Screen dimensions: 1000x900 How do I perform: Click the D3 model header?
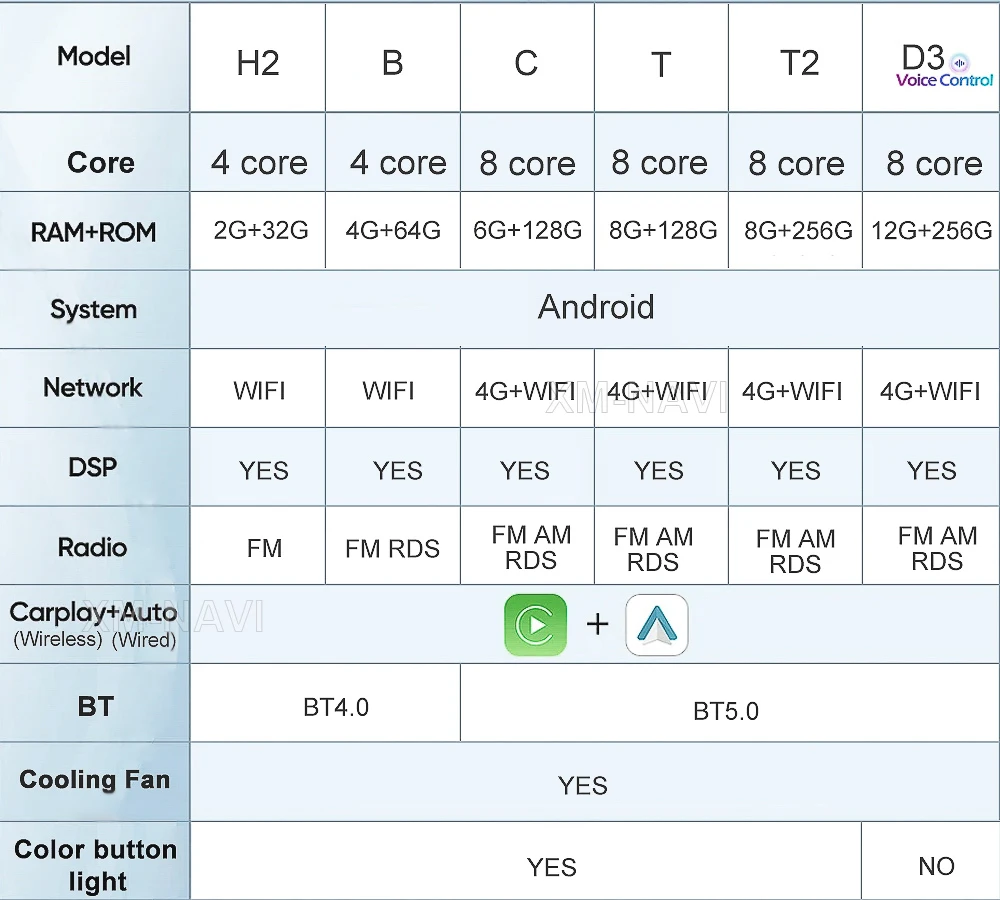[922, 58]
